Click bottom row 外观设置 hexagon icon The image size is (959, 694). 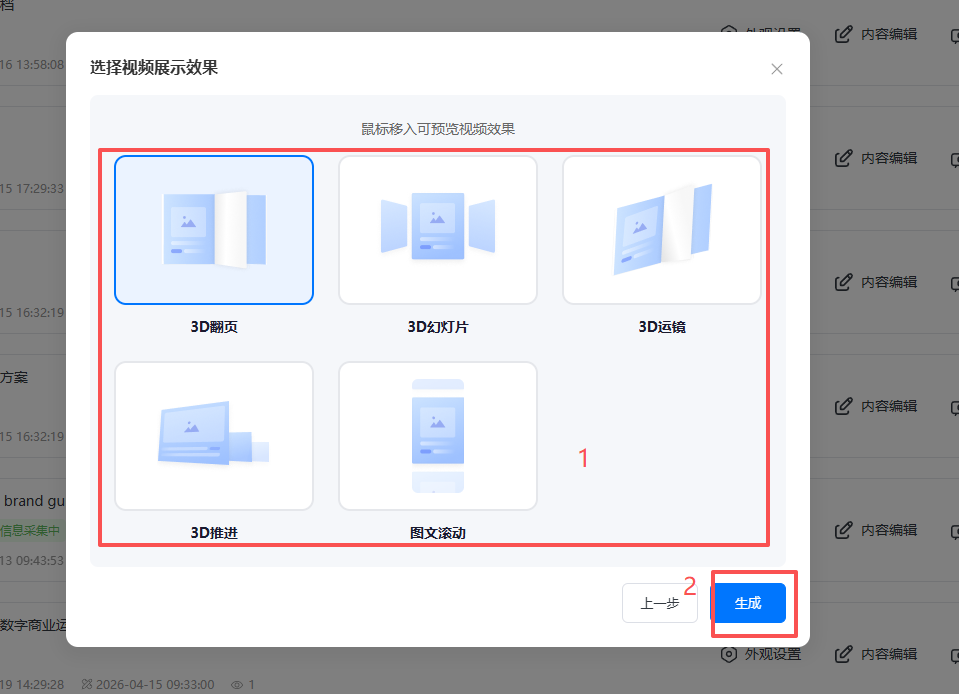click(x=729, y=654)
